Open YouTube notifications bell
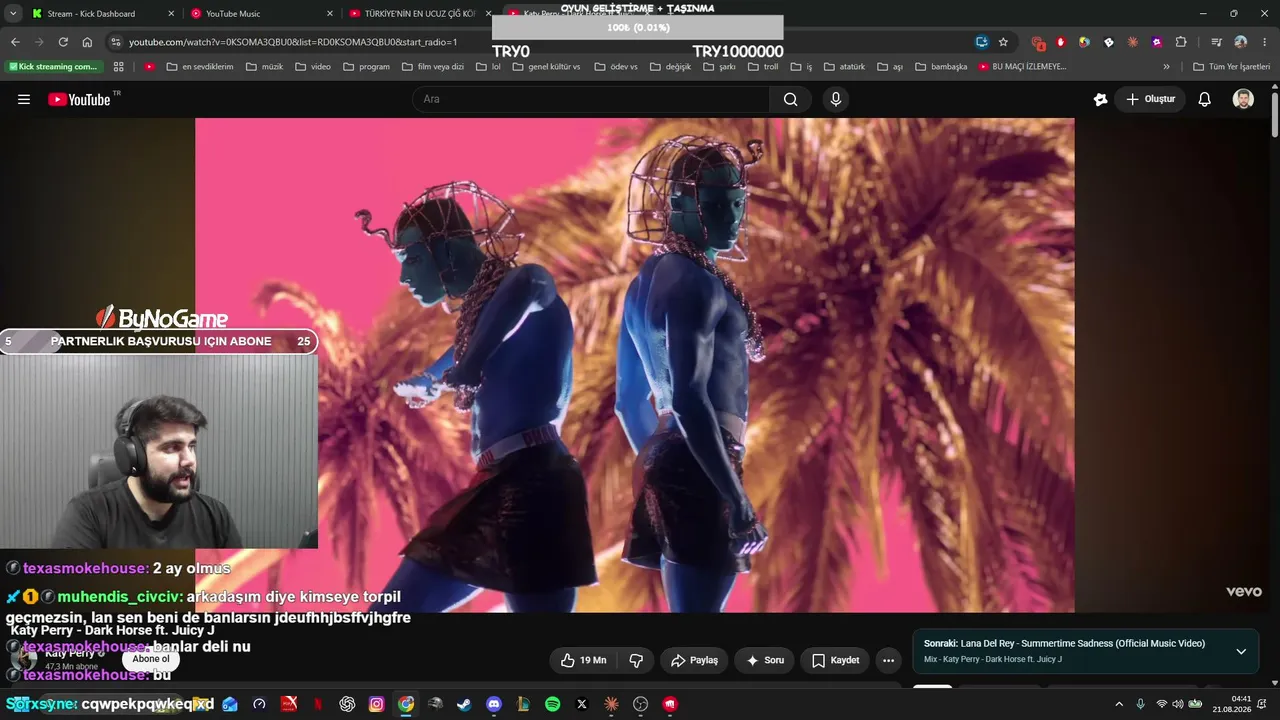1280x720 pixels. coord(1205,99)
